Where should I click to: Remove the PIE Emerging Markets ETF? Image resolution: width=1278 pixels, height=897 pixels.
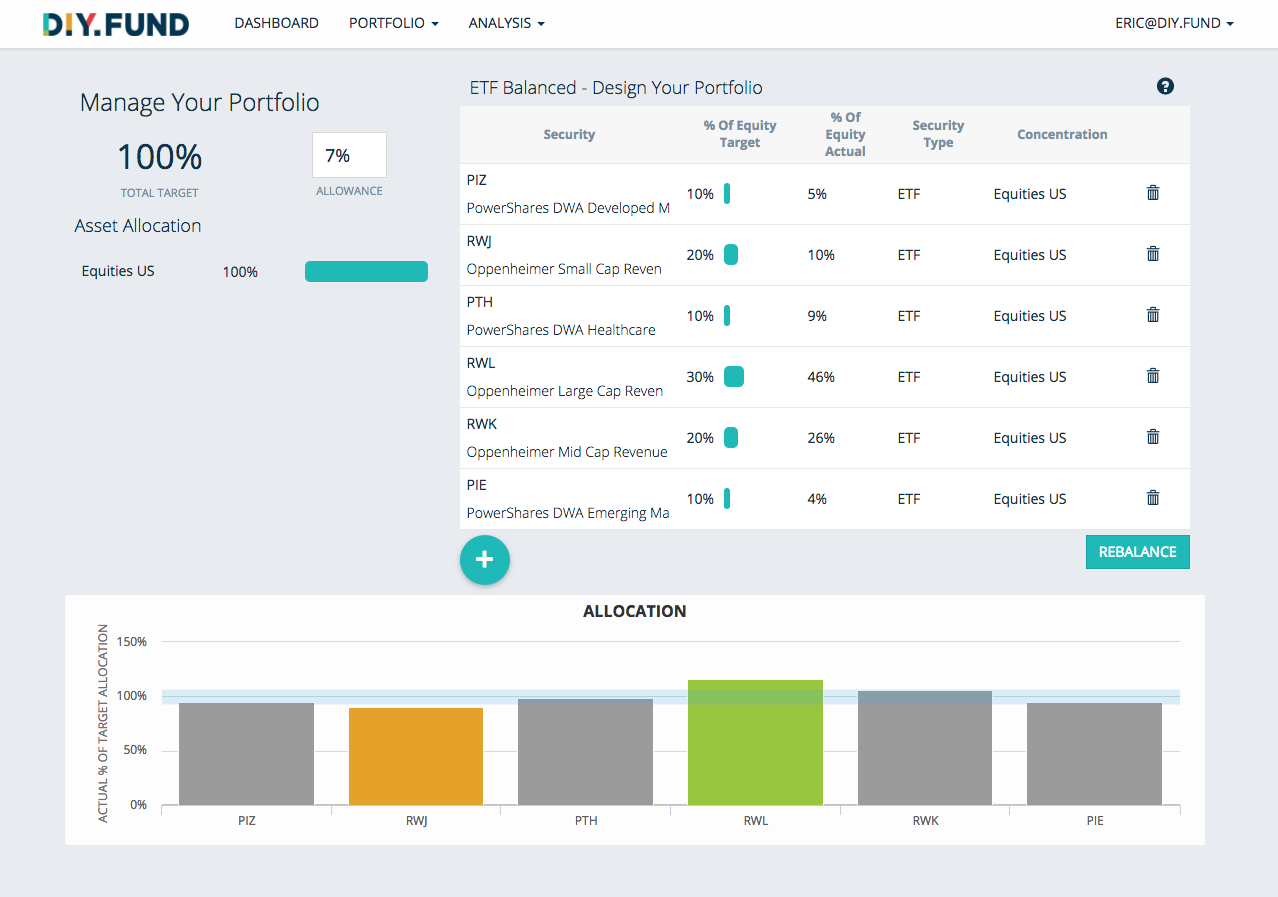point(1152,497)
